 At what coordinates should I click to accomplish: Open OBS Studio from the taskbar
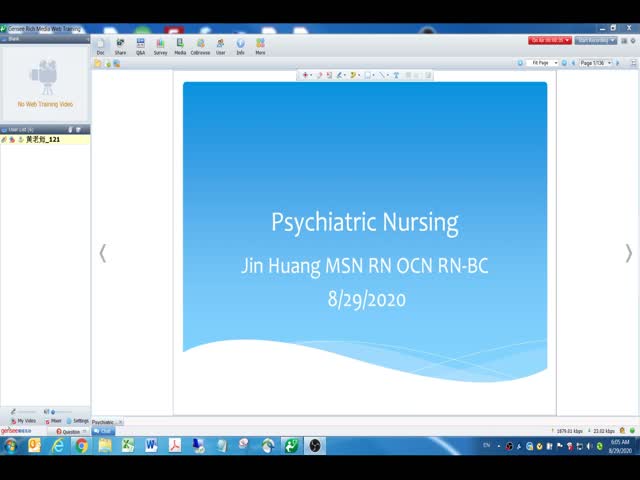315,446
